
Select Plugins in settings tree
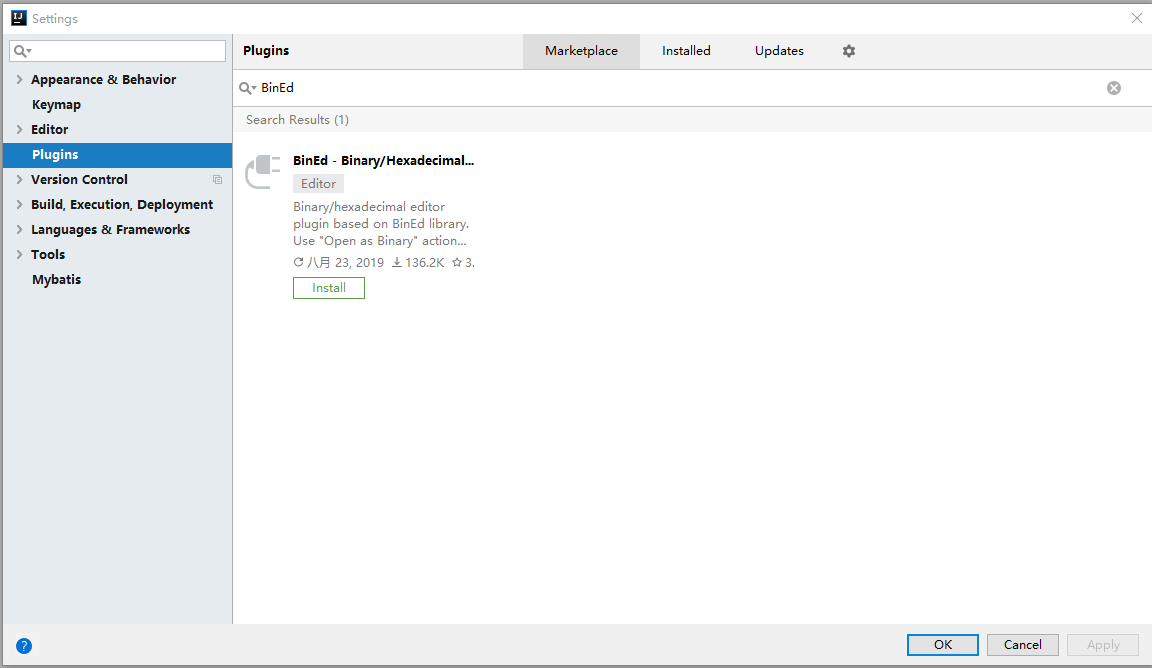click(118, 154)
